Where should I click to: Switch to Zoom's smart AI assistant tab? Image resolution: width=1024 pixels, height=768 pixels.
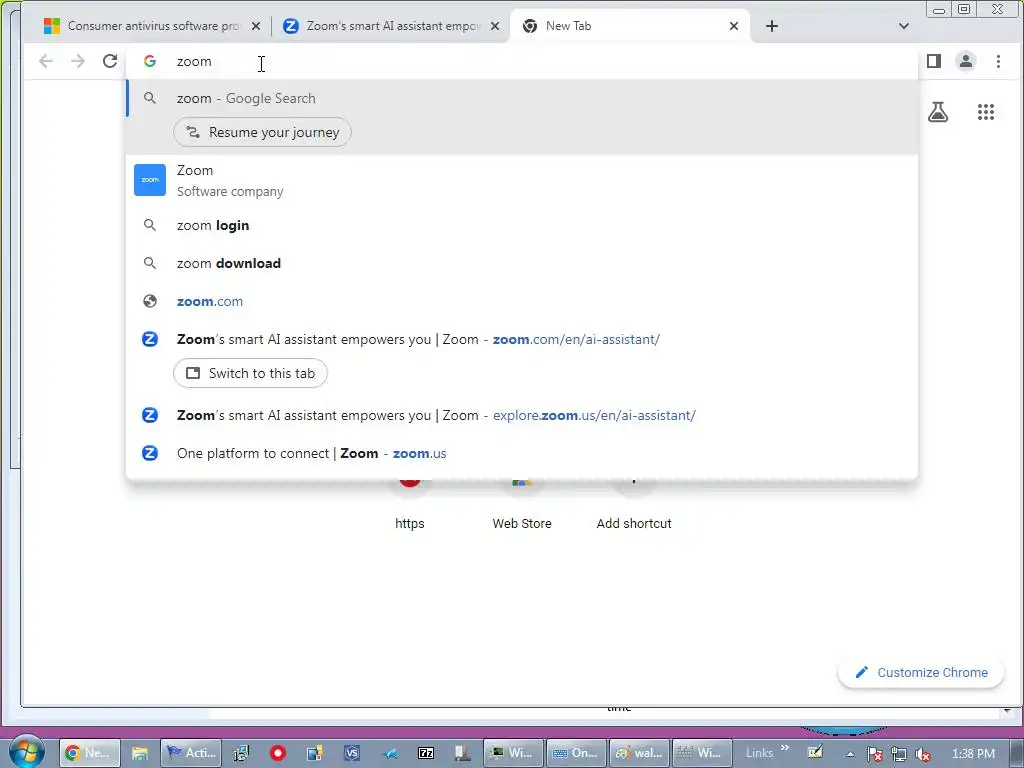click(392, 26)
